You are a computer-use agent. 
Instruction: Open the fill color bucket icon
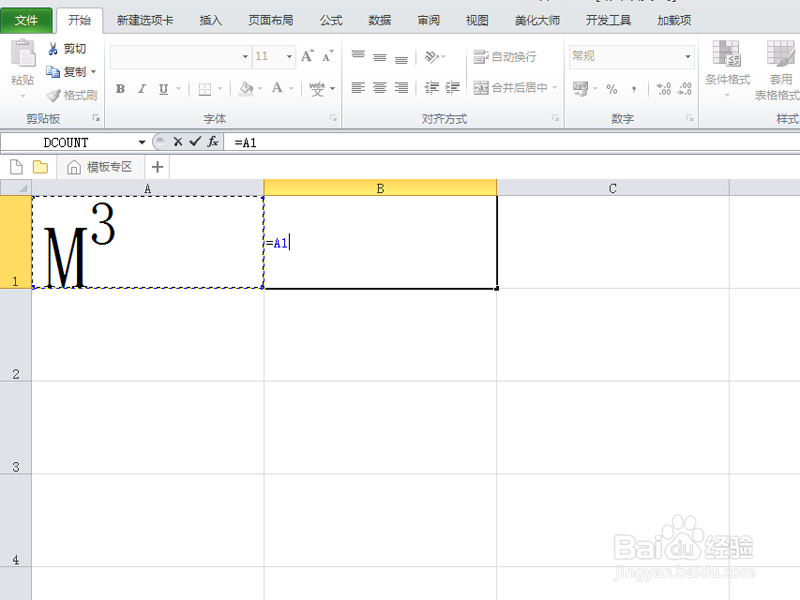click(244, 88)
